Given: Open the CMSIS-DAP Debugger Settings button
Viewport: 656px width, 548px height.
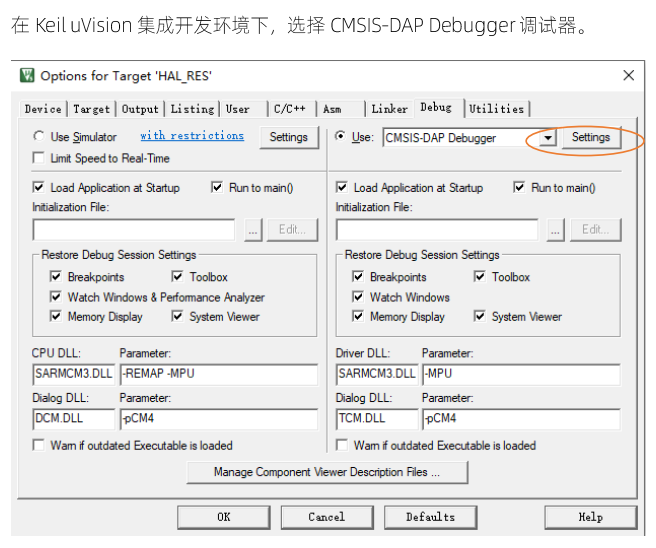Looking at the screenshot, I should pyautogui.click(x=591, y=137).
